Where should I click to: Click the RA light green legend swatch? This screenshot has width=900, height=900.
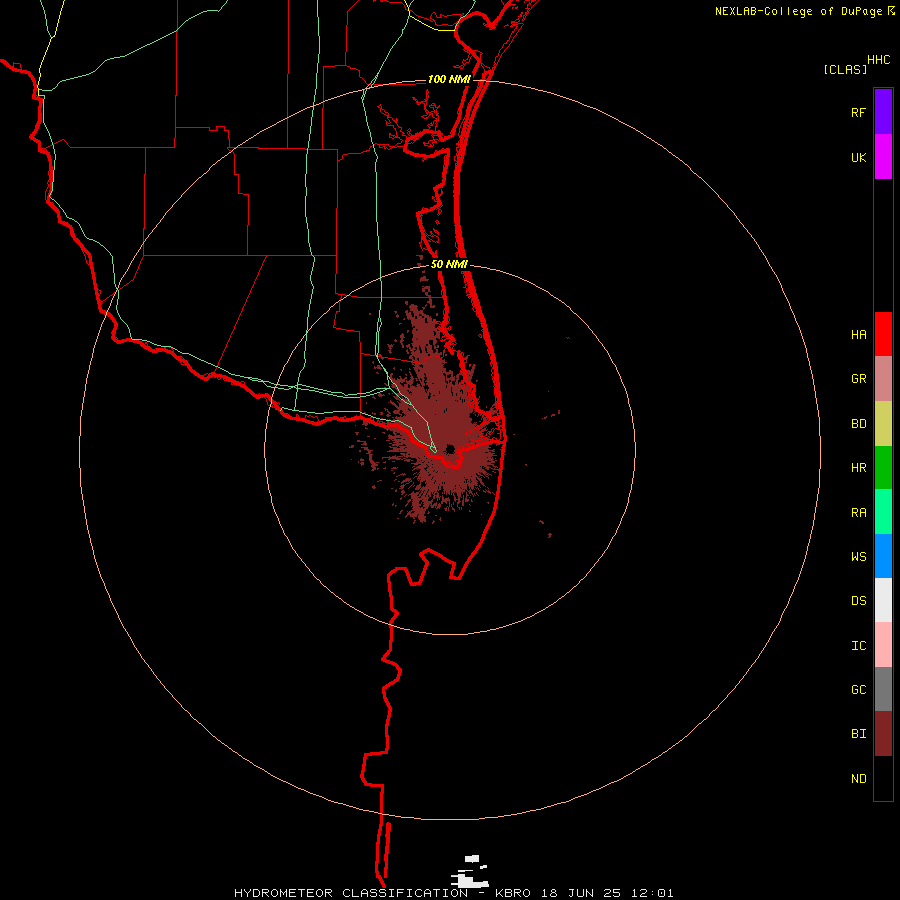point(883,512)
